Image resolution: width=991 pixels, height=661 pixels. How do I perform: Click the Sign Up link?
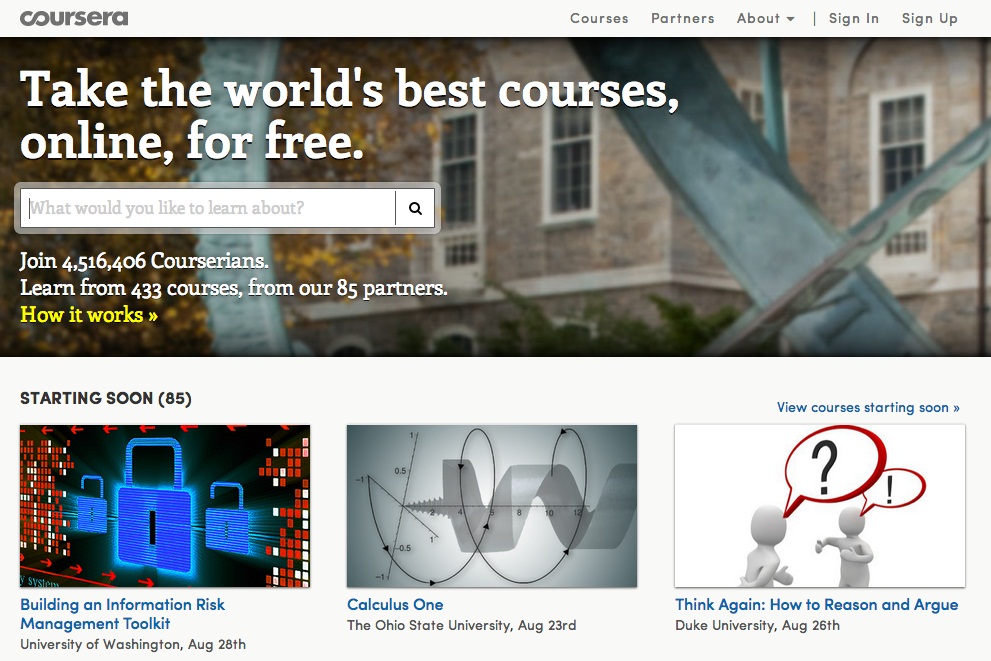929,18
